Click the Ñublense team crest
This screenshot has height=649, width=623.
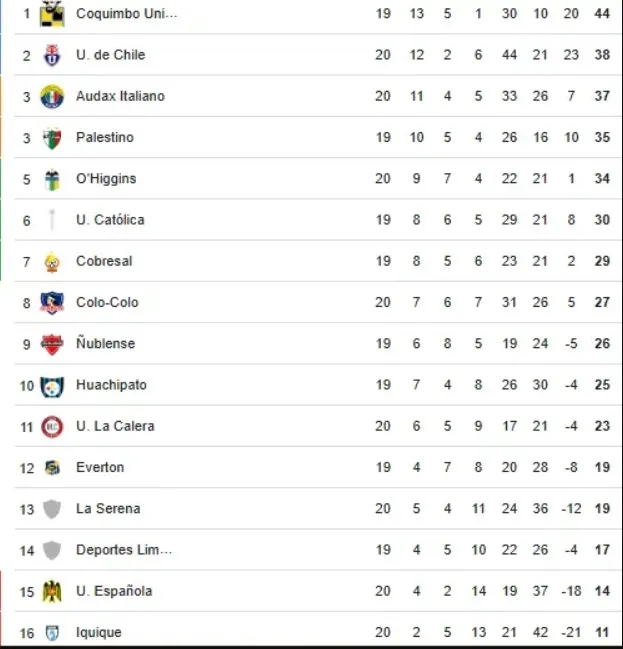tap(52, 344)
